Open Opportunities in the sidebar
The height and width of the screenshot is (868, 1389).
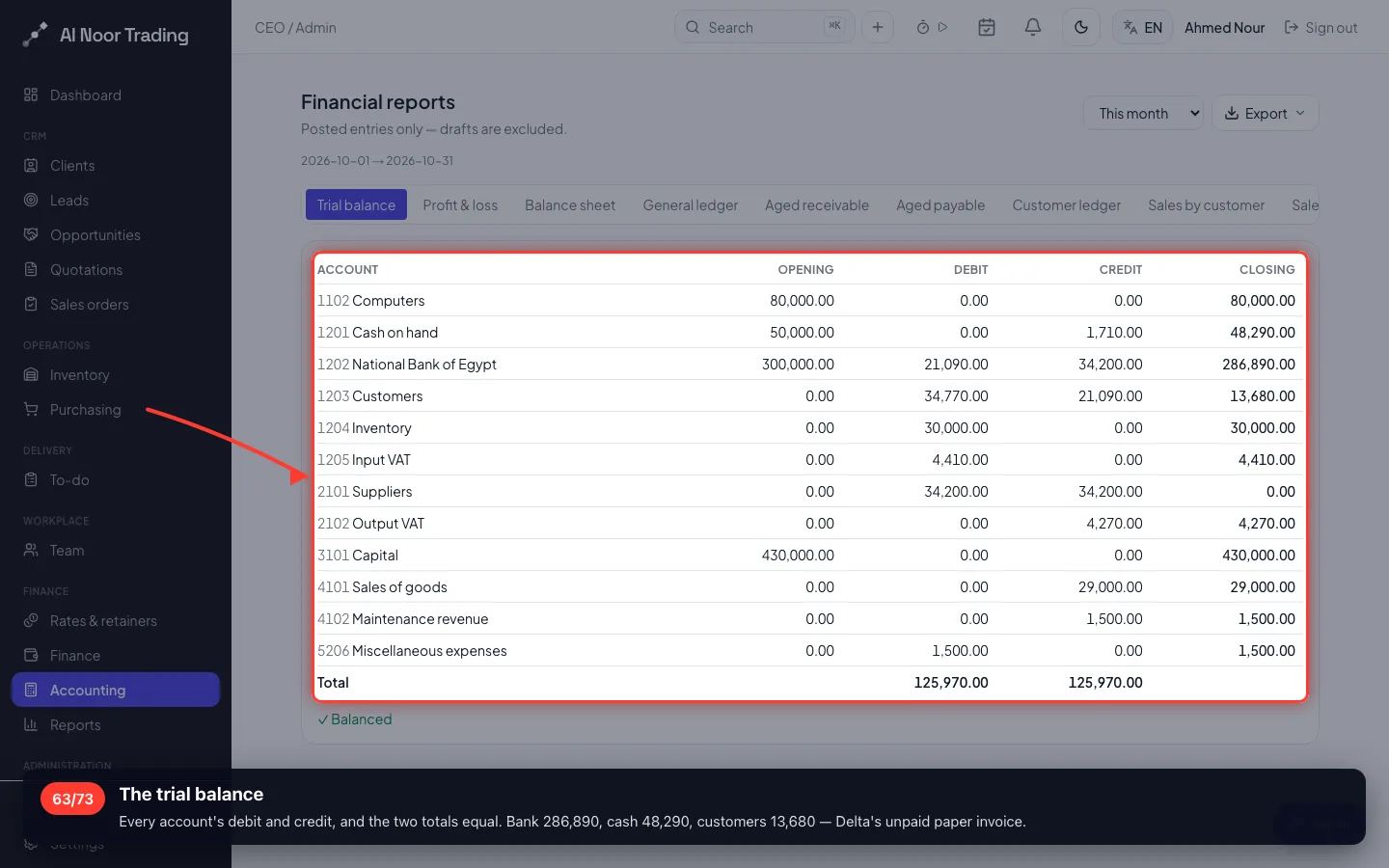tap(116, 235)
